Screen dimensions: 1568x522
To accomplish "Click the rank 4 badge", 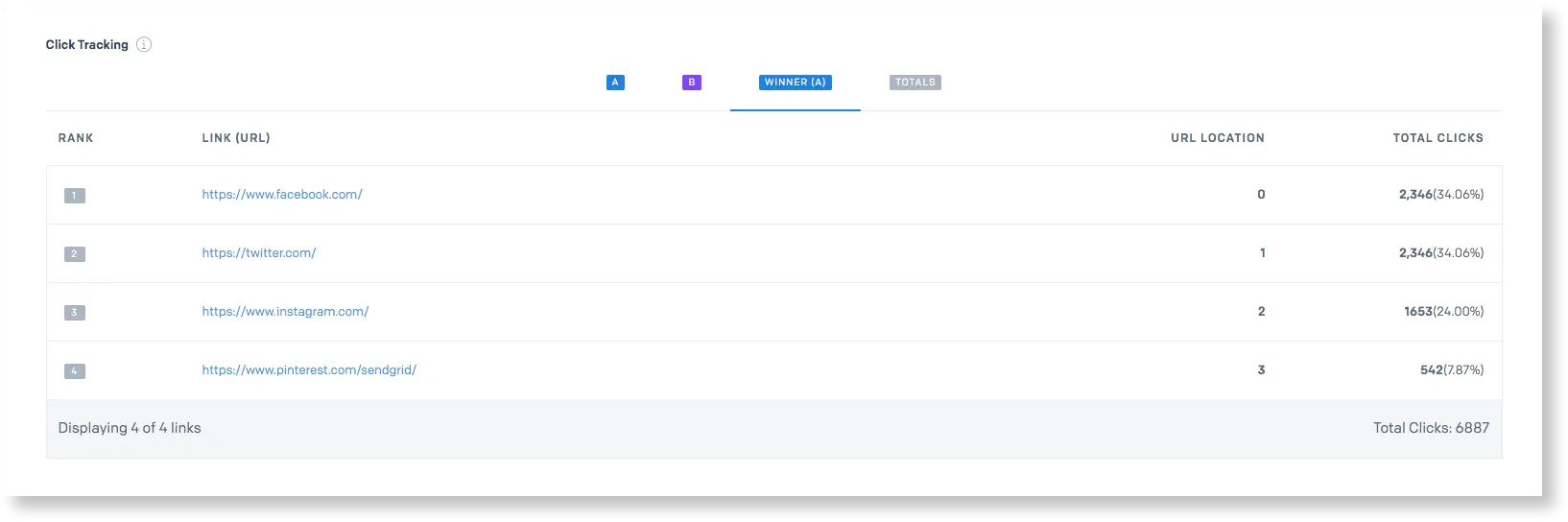I will [75, 371].
